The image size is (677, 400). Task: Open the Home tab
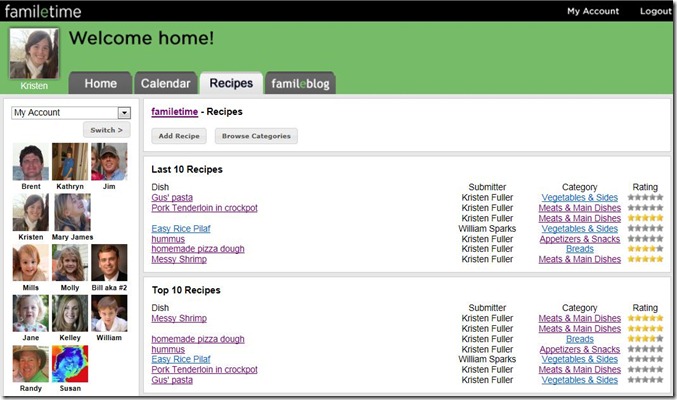[101, 84]
